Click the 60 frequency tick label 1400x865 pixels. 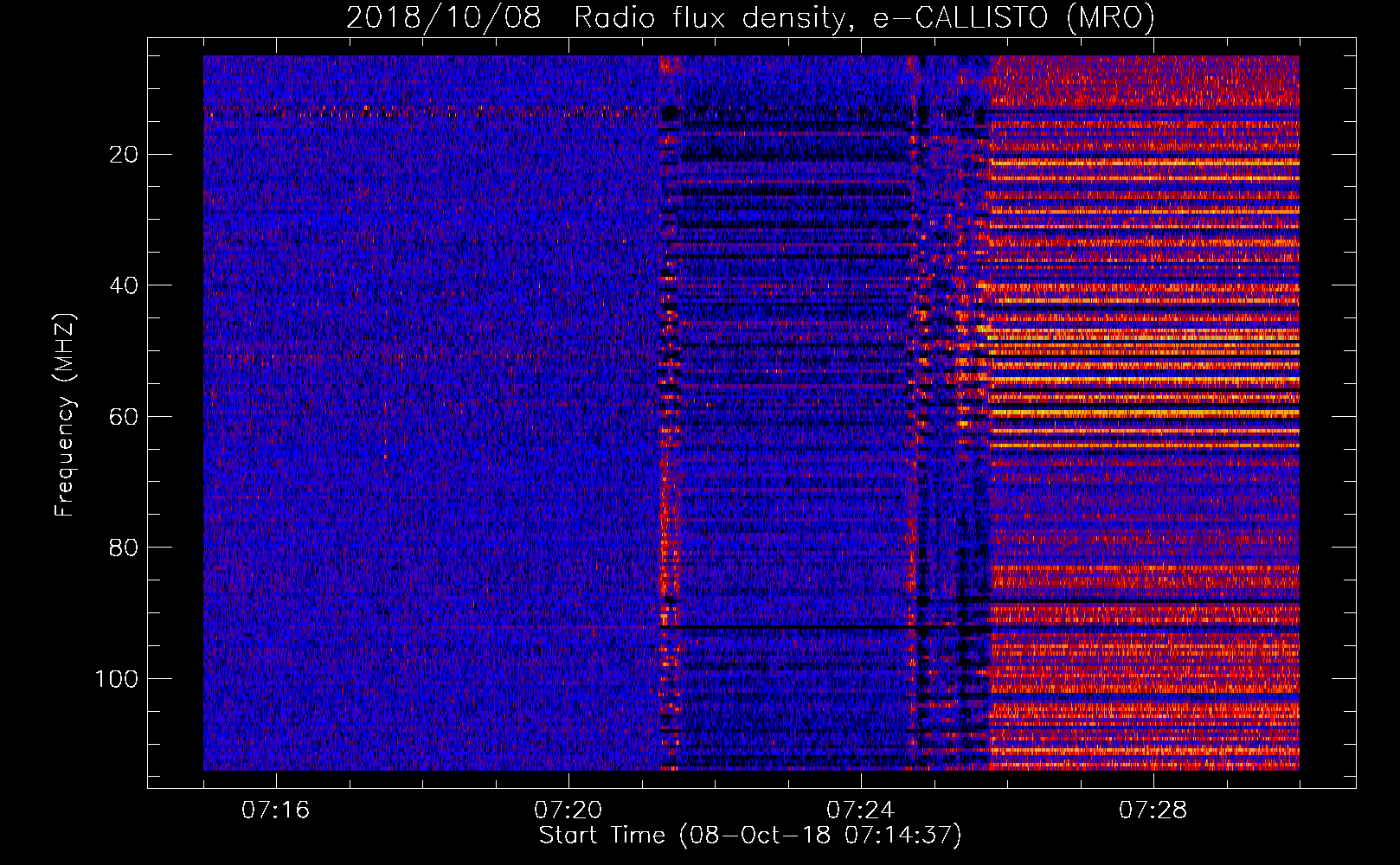click(x=125, y=417)
